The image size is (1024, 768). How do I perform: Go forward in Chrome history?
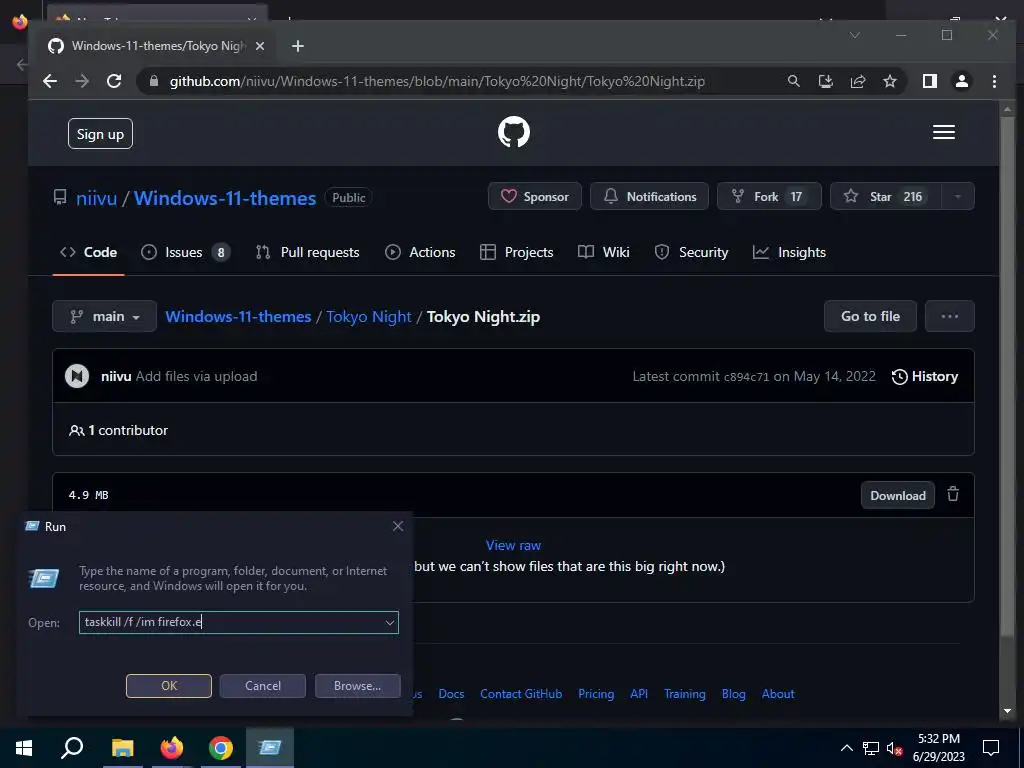[x=82, y=81]
